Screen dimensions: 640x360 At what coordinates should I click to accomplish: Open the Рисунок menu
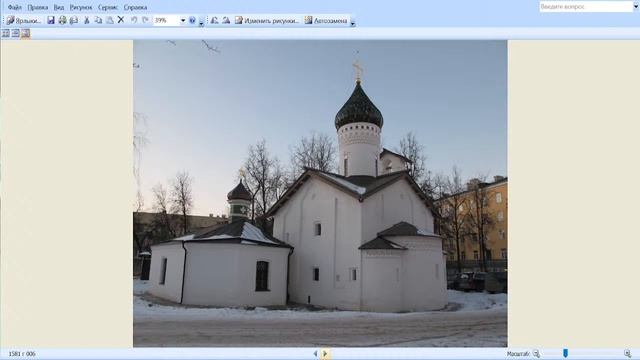click(x=81, y=7)
